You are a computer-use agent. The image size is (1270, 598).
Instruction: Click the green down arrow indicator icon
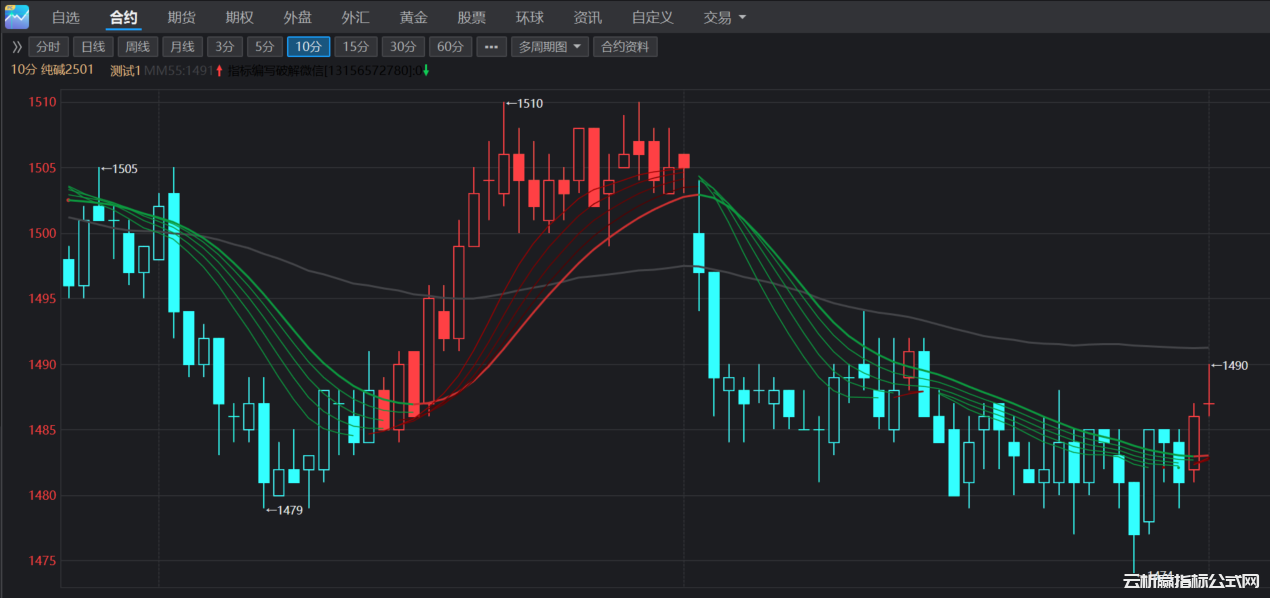426,70
